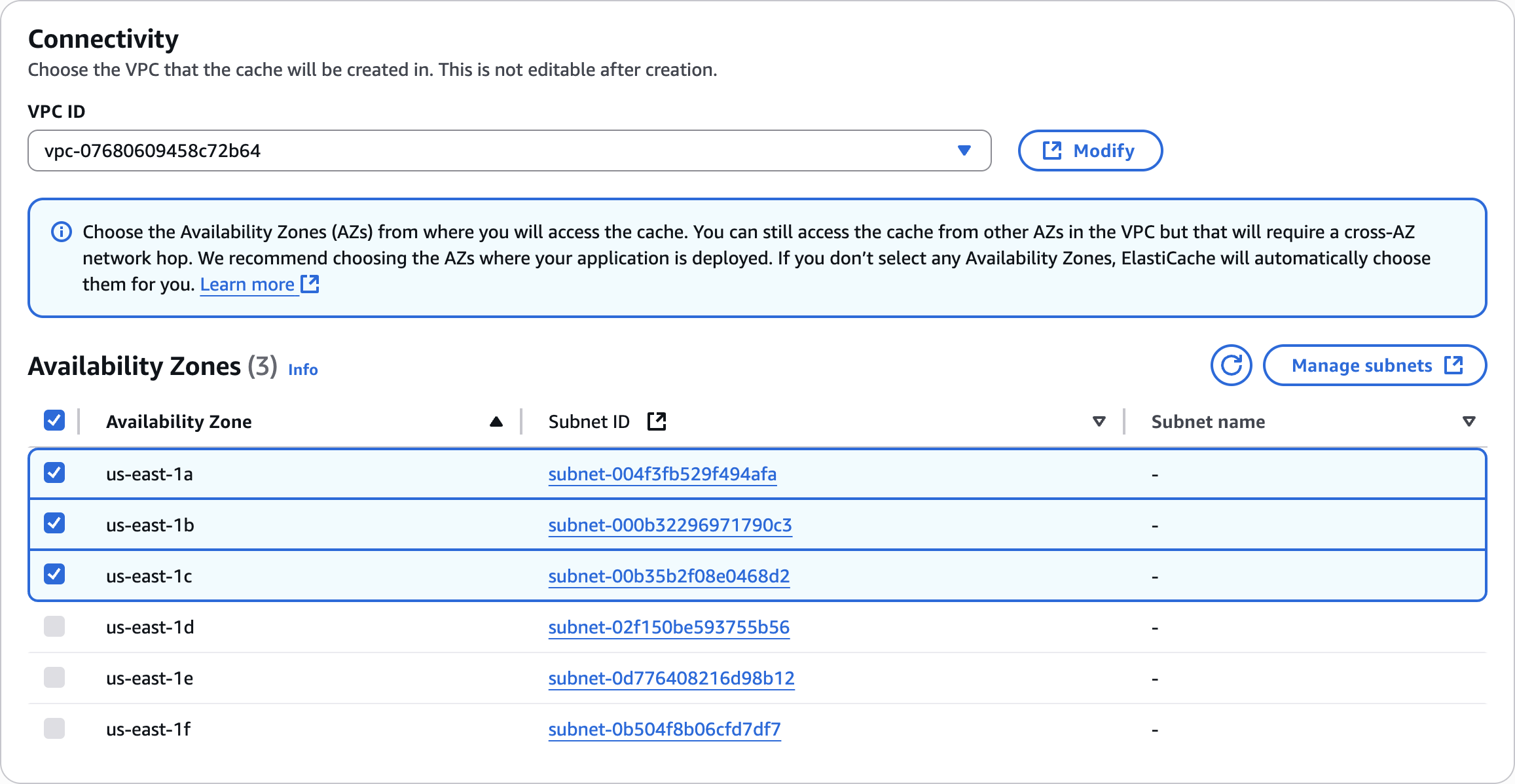The height and width of the screenshot is (784, 1515).
Task: Uncheck the us-east-1b zone checkbox
Action: coord(54,524)
